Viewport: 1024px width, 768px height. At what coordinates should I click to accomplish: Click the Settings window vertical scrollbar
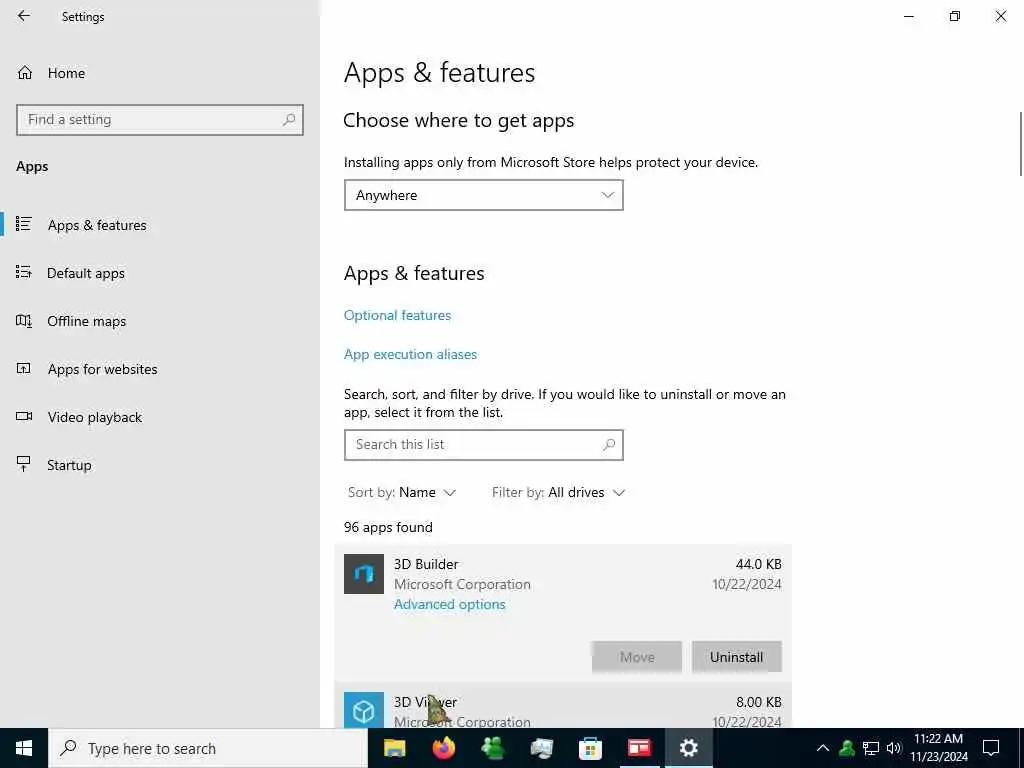click(x=1020, y=144)
